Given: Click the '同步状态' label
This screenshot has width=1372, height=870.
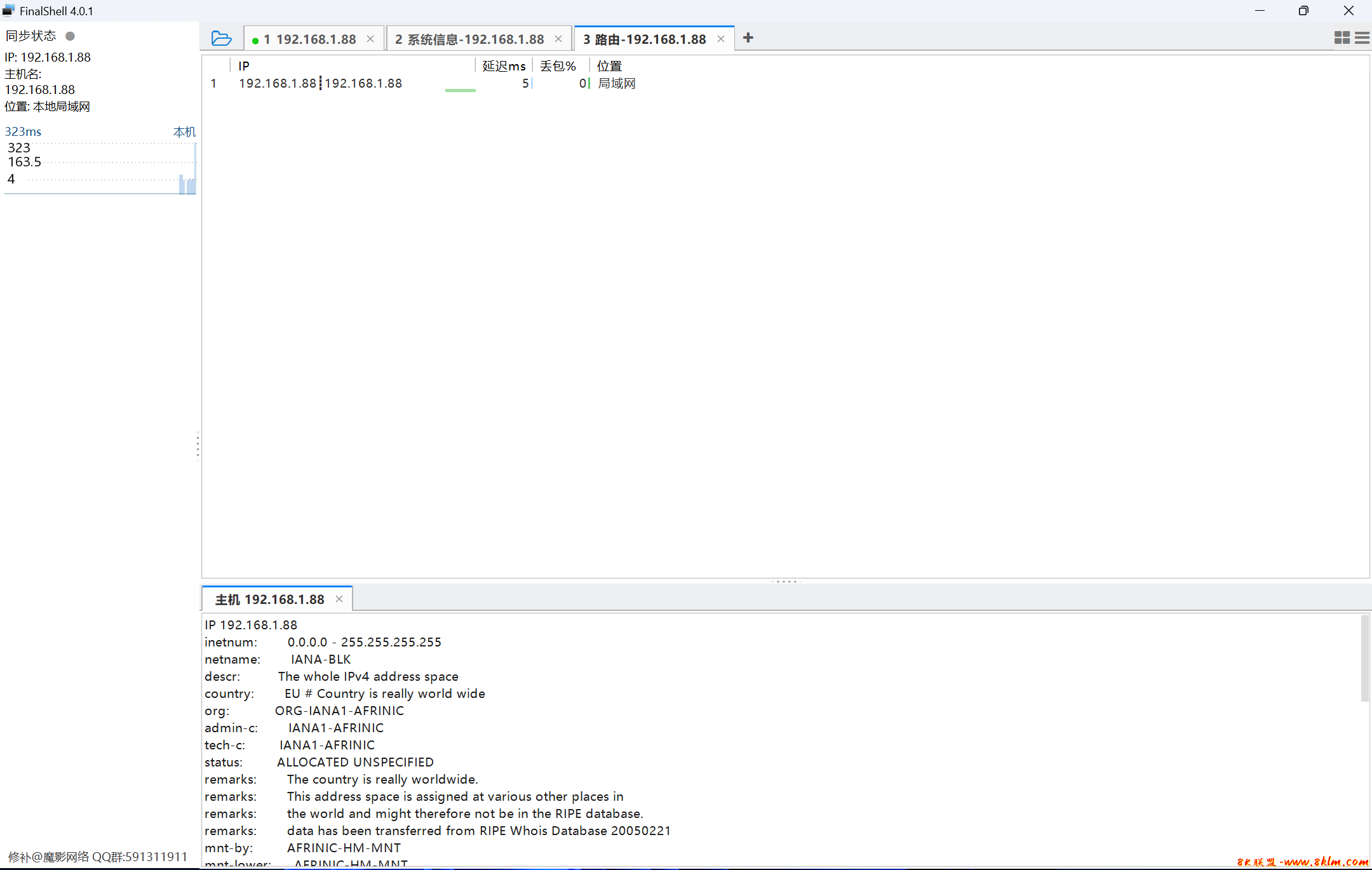Looking at the screenshot, I should coord(30,36).
